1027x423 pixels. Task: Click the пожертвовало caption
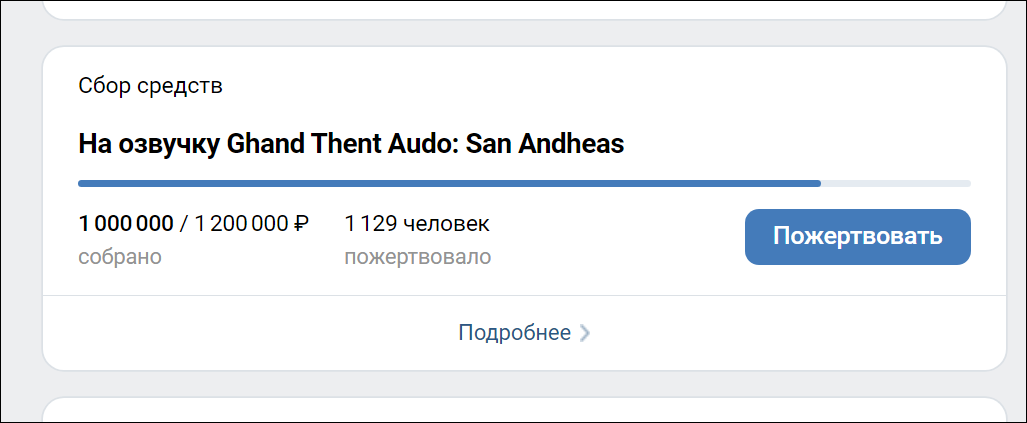(417, 257)
